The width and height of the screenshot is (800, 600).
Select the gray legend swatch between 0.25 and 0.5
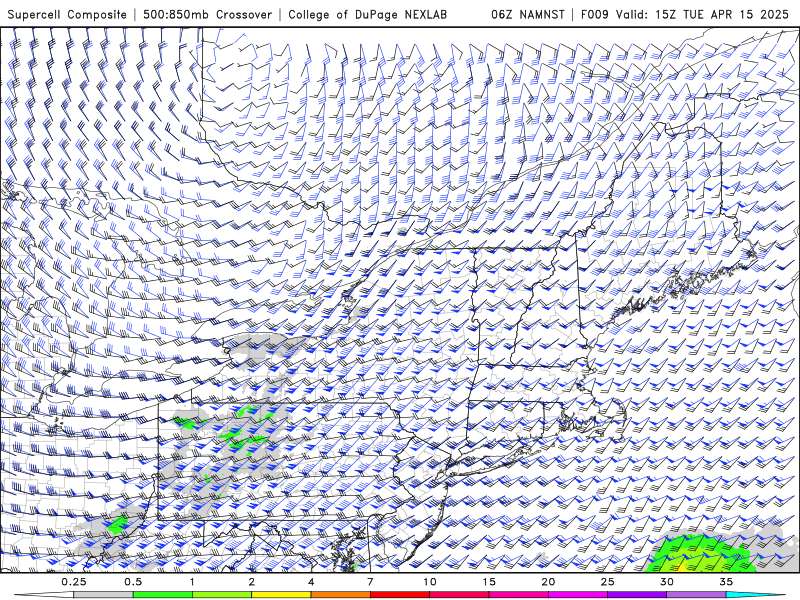tap(103, 595)
